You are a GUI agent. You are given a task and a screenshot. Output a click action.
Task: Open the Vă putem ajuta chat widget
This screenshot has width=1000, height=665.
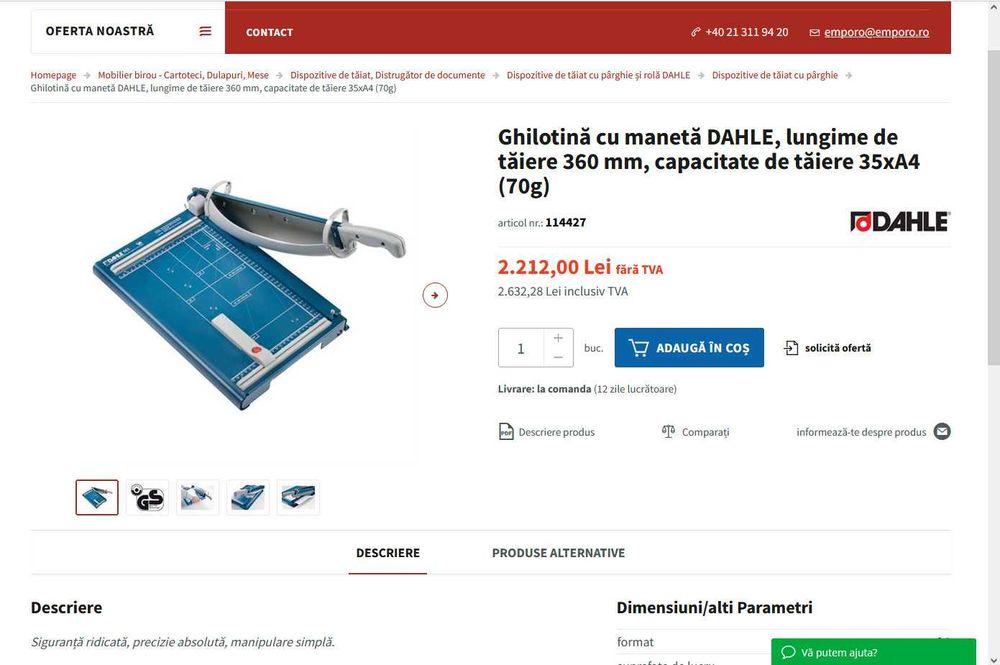coord(873,652)
